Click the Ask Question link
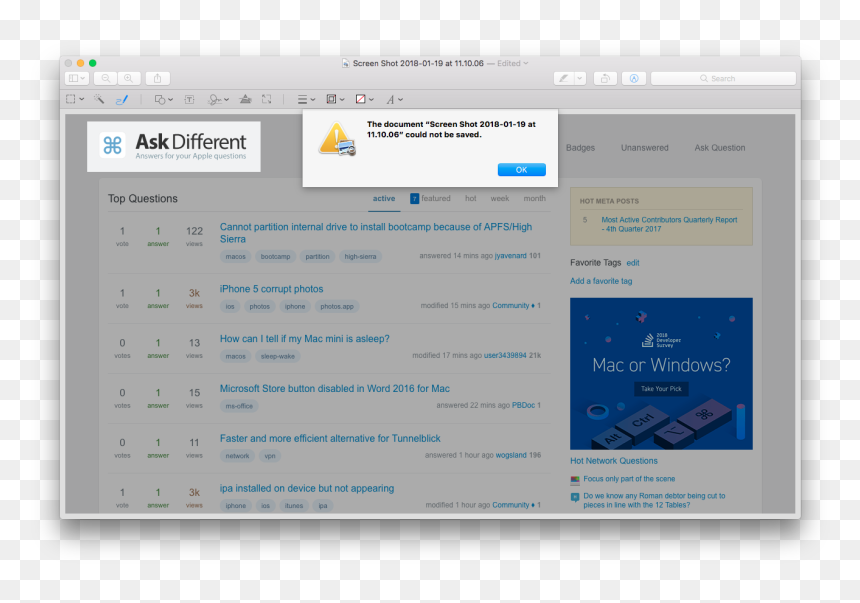The image size is (860, 603). click(720, 148)
